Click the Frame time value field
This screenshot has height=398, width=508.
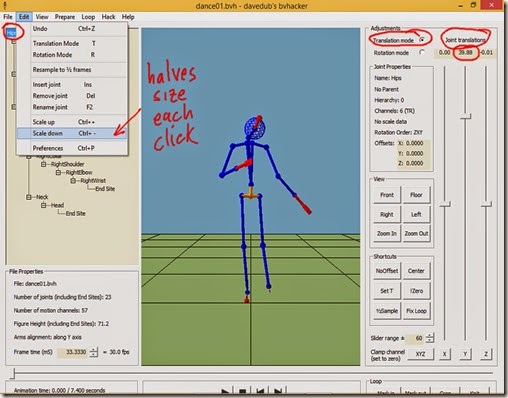(x=73, y=352)
